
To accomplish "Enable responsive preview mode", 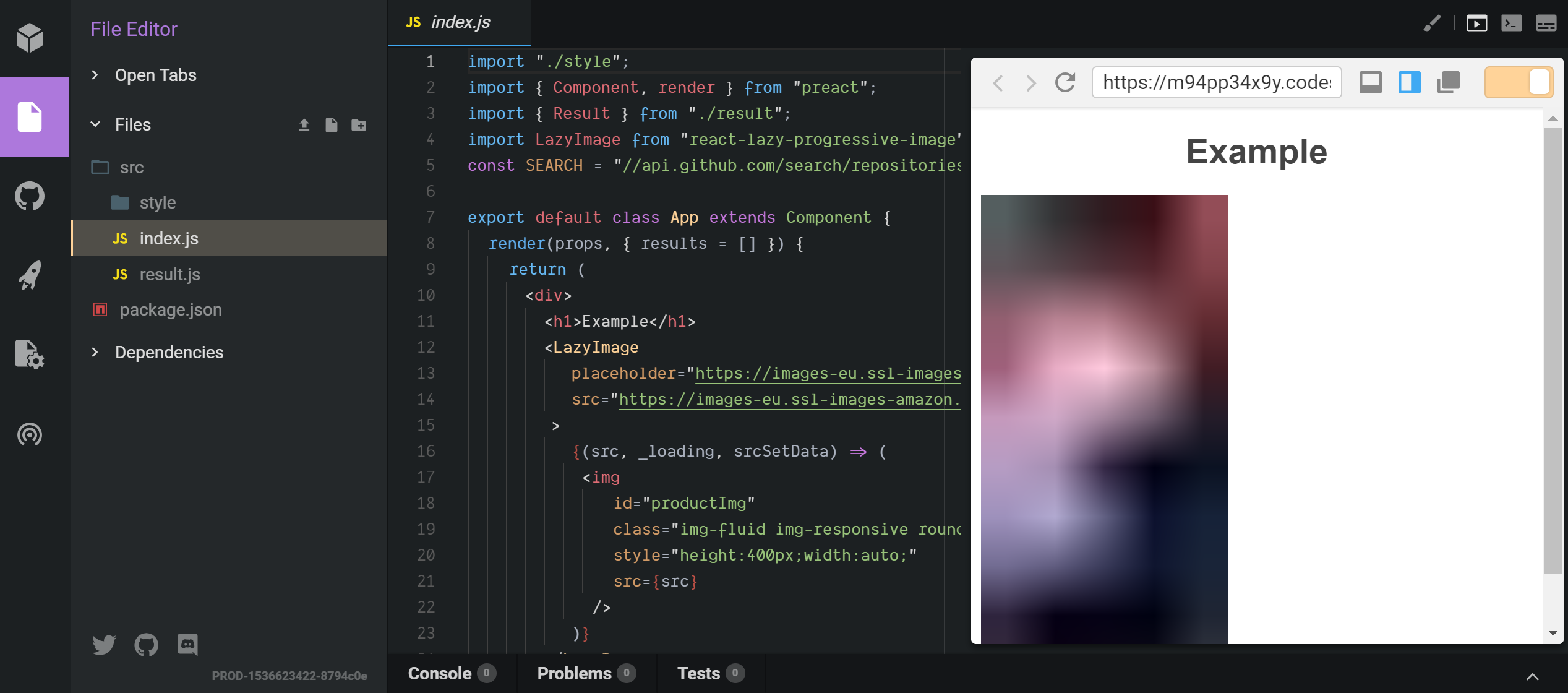I will [1370, 81].
